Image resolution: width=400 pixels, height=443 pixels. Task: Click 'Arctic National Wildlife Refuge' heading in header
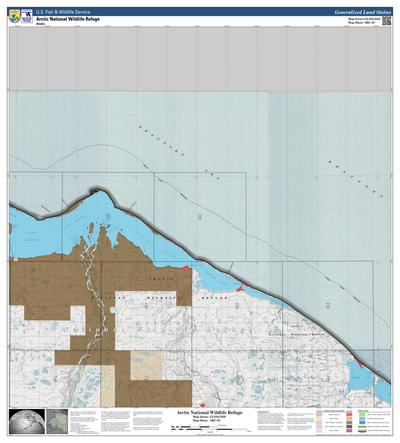(x=68, y=19)
